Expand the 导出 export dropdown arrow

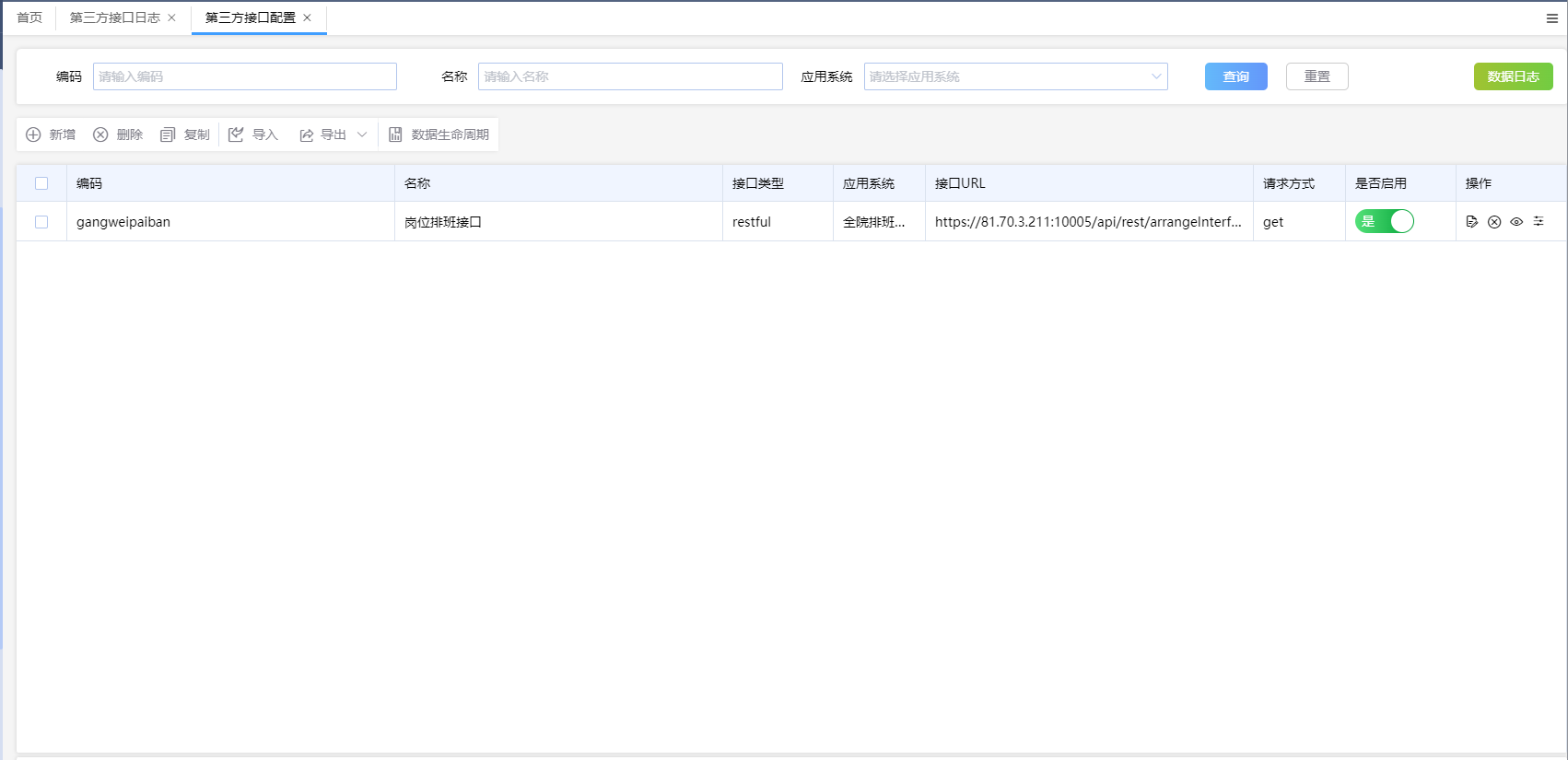362,134
